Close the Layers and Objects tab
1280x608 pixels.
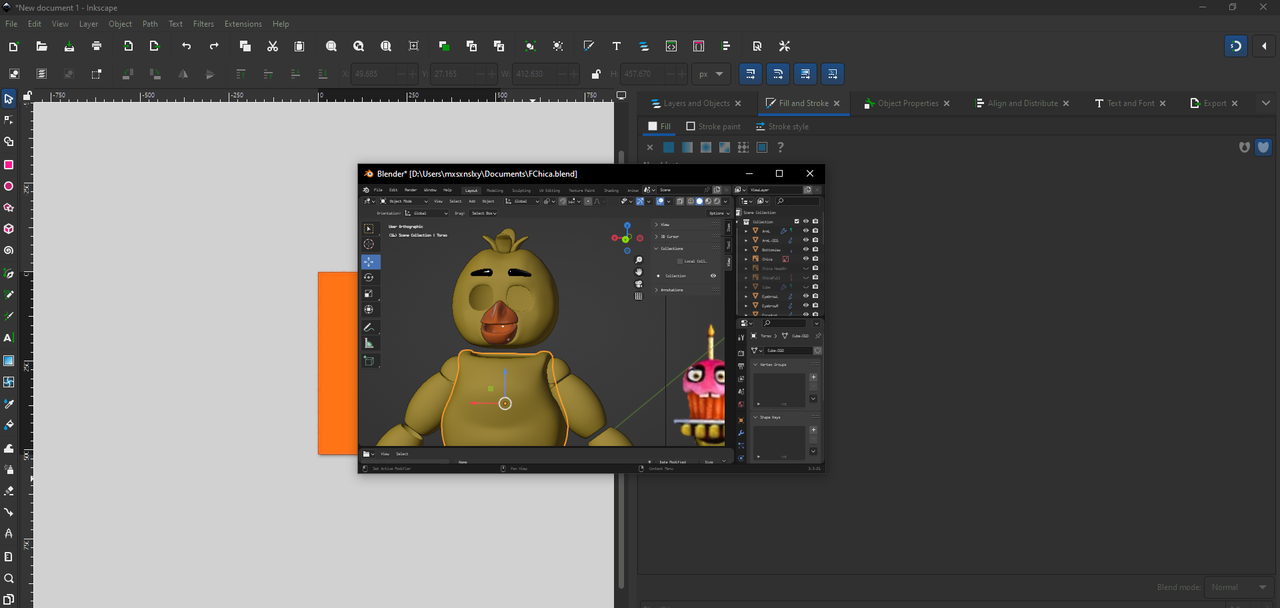(x=738, y=103)
